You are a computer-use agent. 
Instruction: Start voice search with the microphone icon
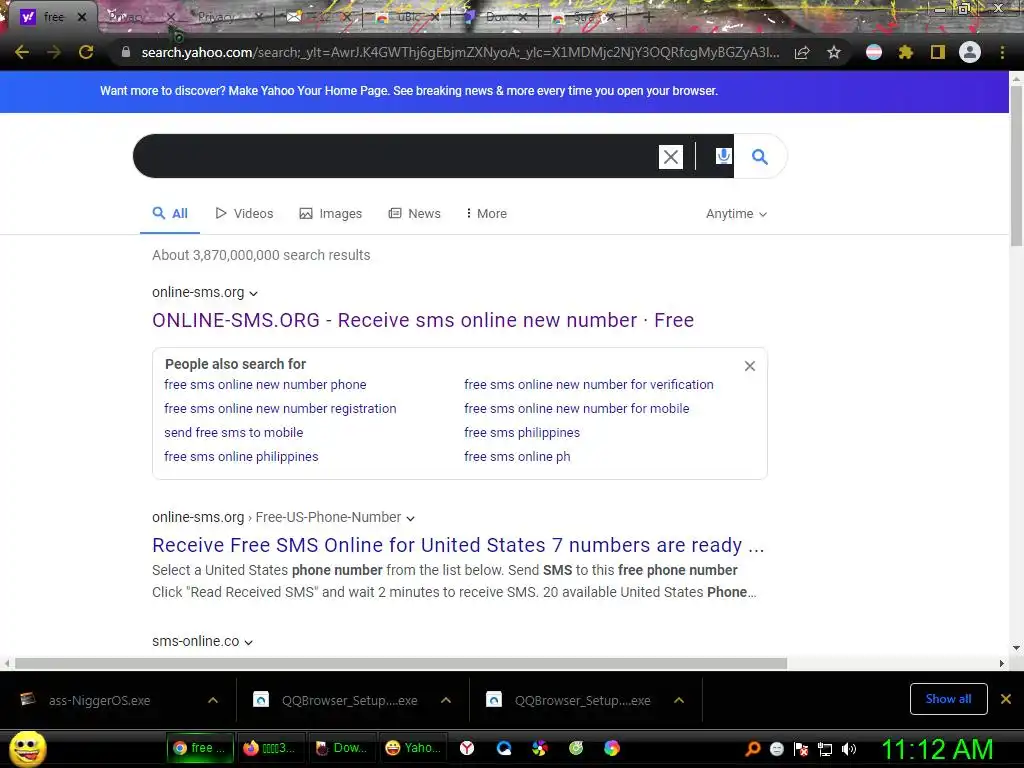pos(723,156)
